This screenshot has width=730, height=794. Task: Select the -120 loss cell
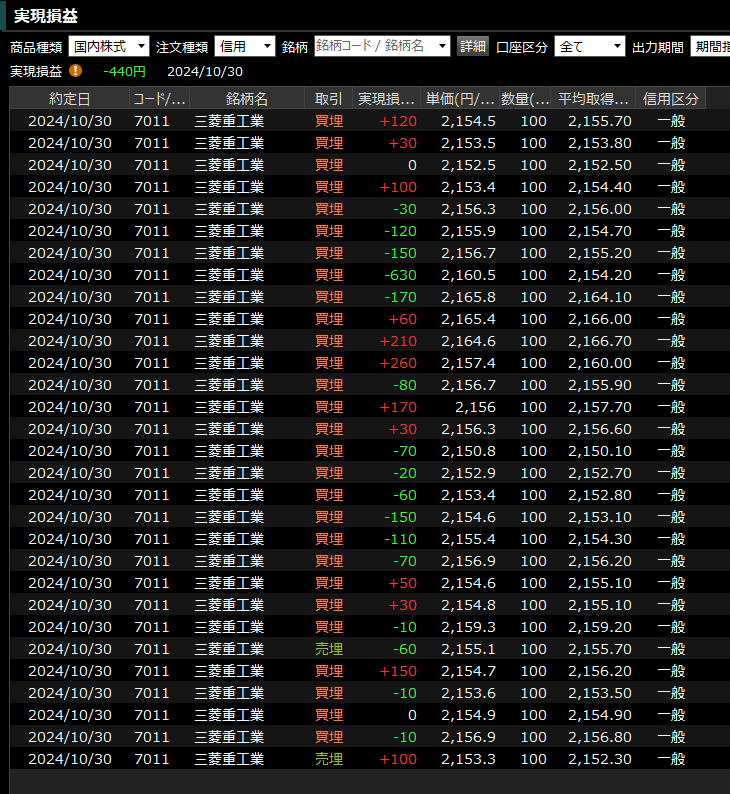click(x=400, y=231)
